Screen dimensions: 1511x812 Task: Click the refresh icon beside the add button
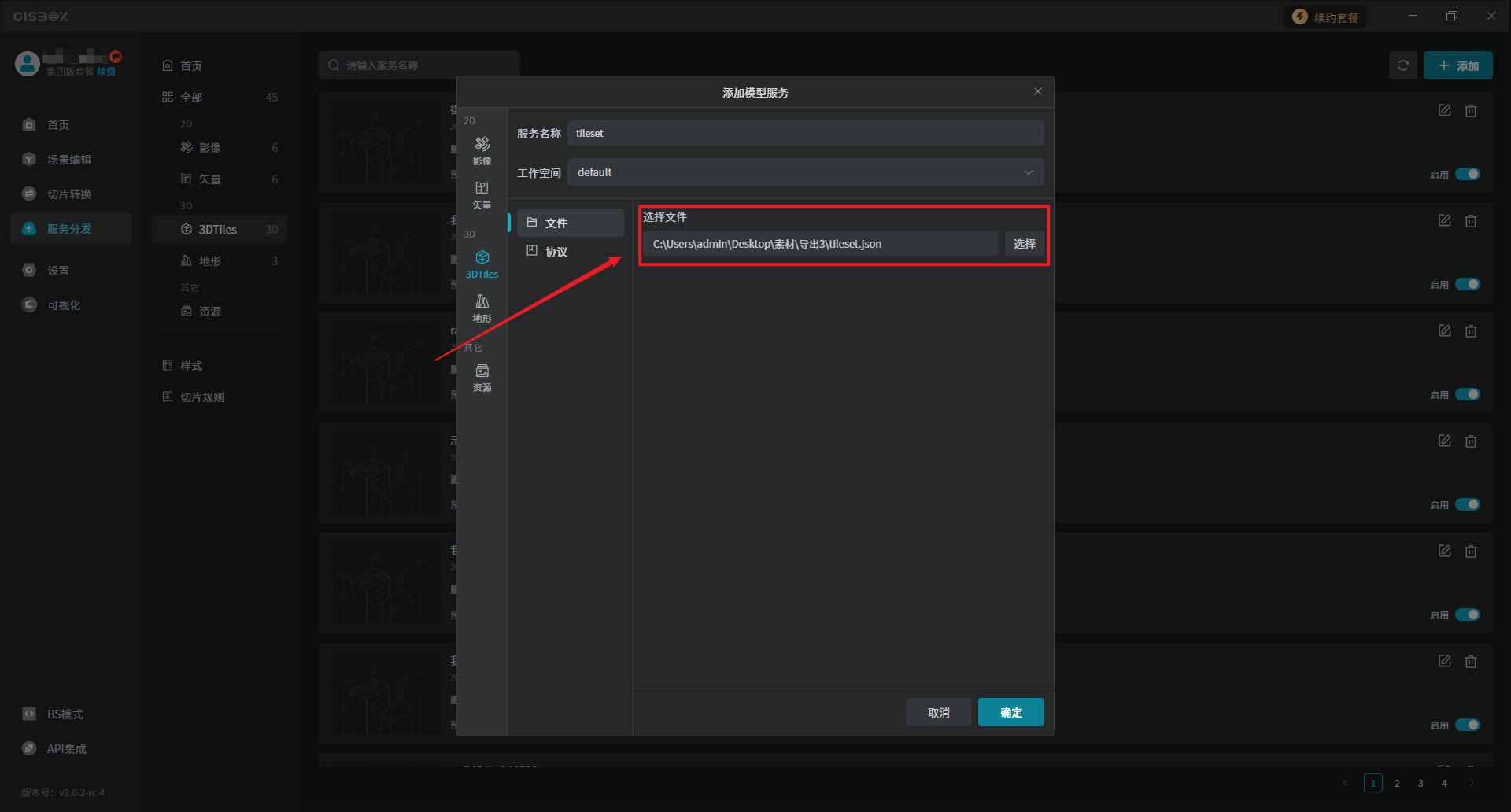[x=1402, y=65]
